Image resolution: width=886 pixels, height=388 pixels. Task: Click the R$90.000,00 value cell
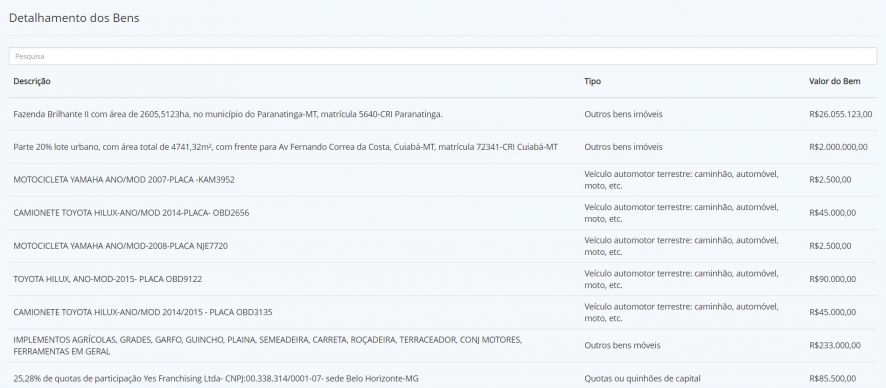pos(832,279)
